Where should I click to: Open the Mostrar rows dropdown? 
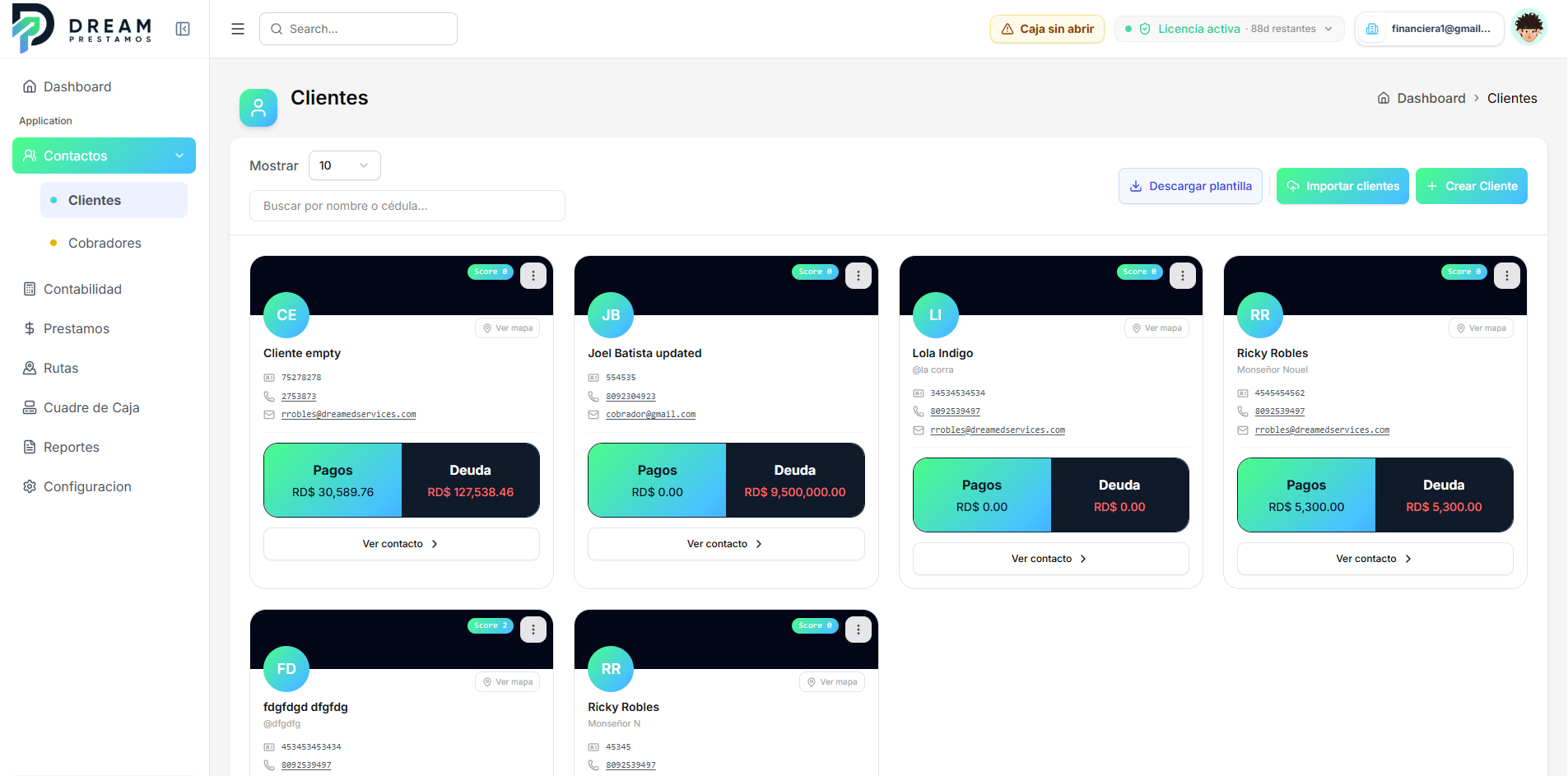pyautogui.click(x=344, y=165)
